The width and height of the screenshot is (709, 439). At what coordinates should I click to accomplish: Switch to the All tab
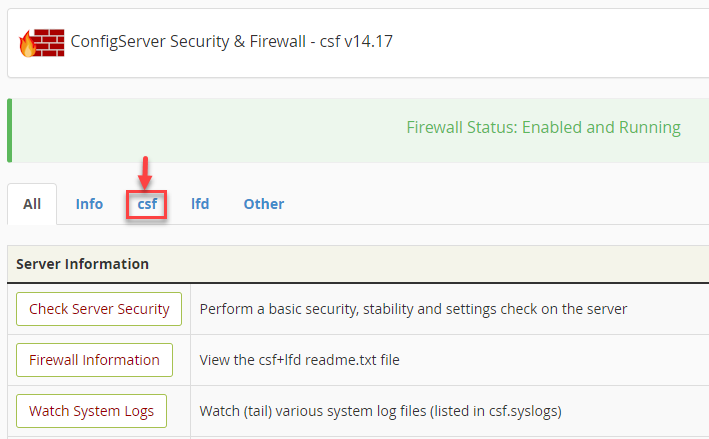pos(32,204)
